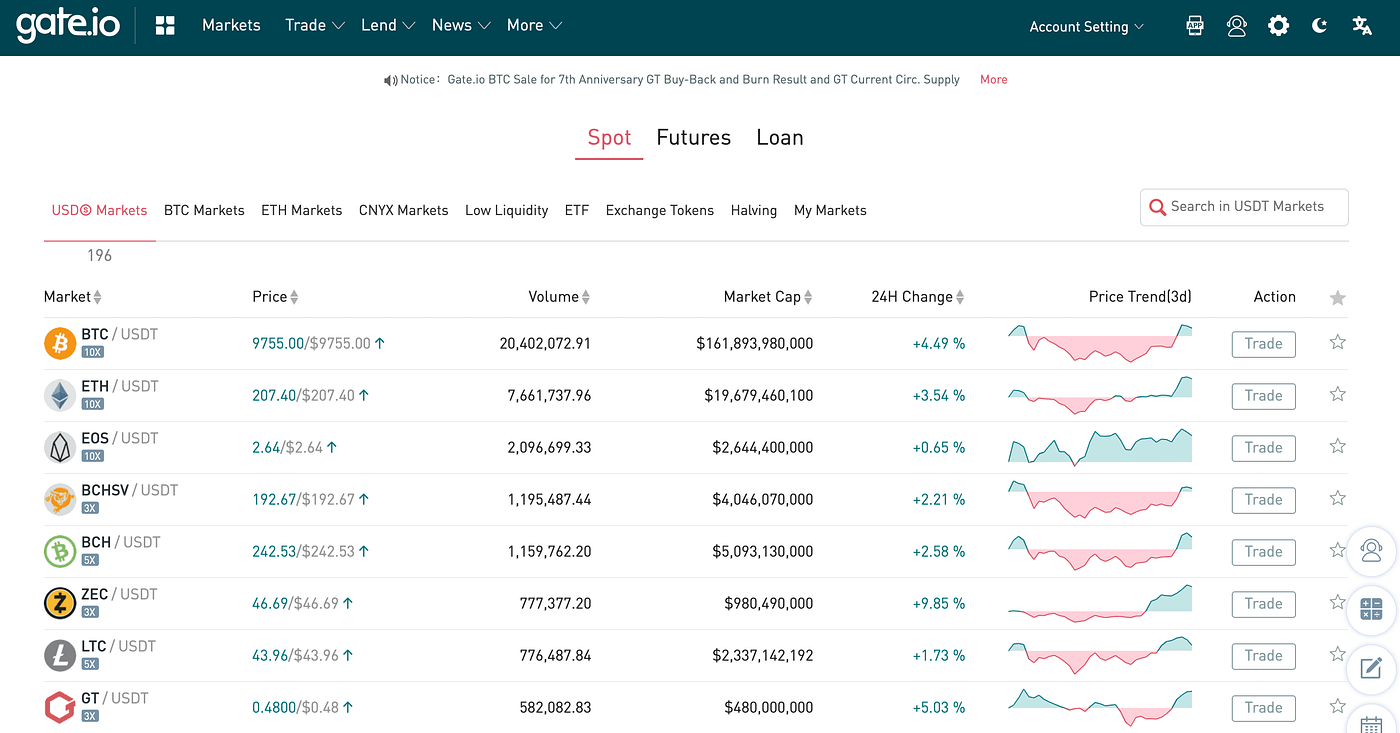1400x733 pixels.
Task: Open the grid apps menu icon
Action: tap(166, 26)
